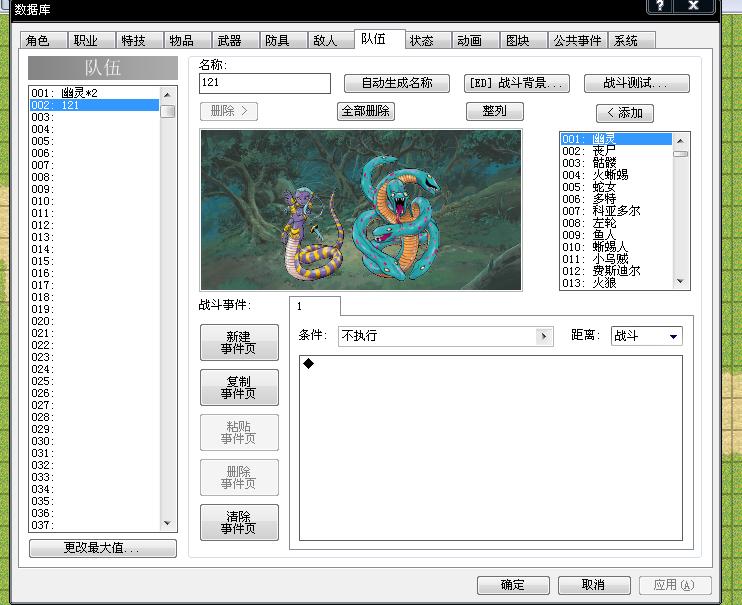The image size is (742, 605).
Task: Close the 数据库 dialog with X
Action: [x=694, y=6]
